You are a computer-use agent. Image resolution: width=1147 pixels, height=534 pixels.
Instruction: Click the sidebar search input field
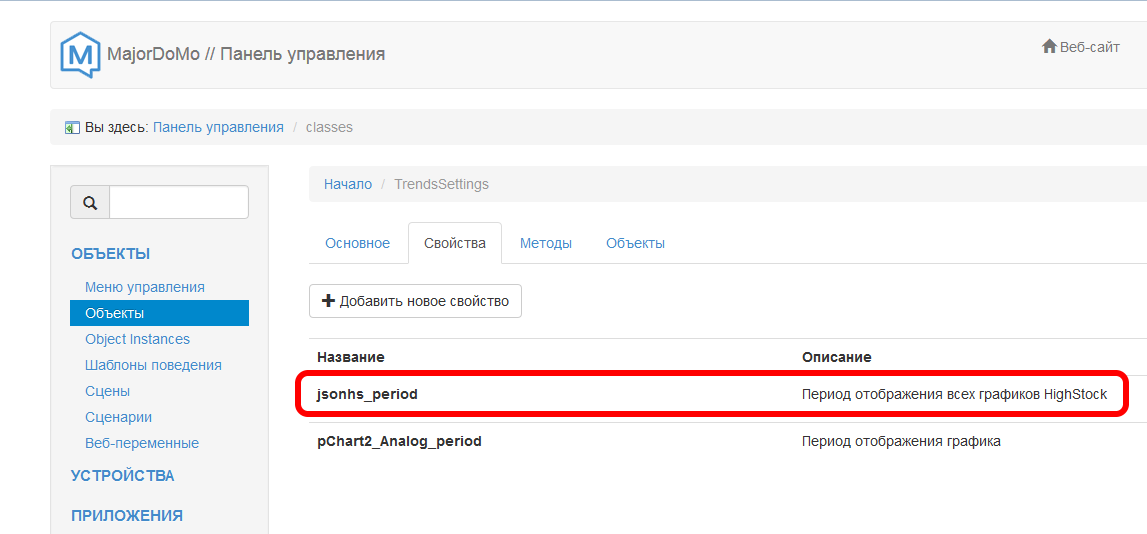click(179, 203)
